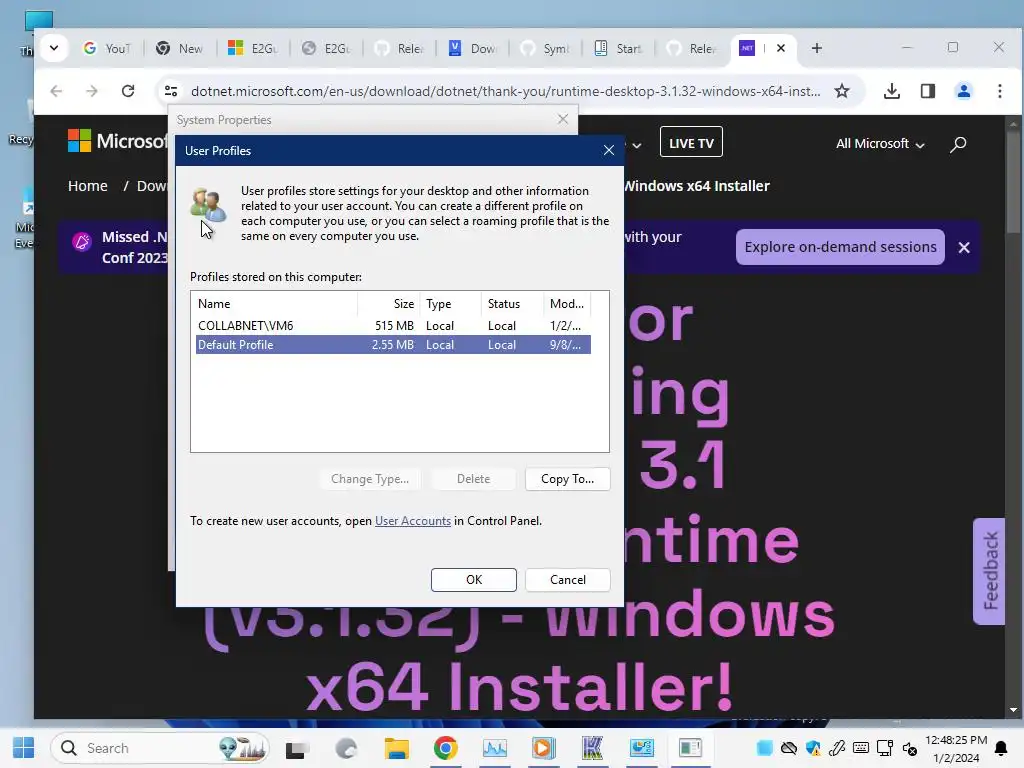
Task: Switch to the New tab
Action: click(180, 48)
